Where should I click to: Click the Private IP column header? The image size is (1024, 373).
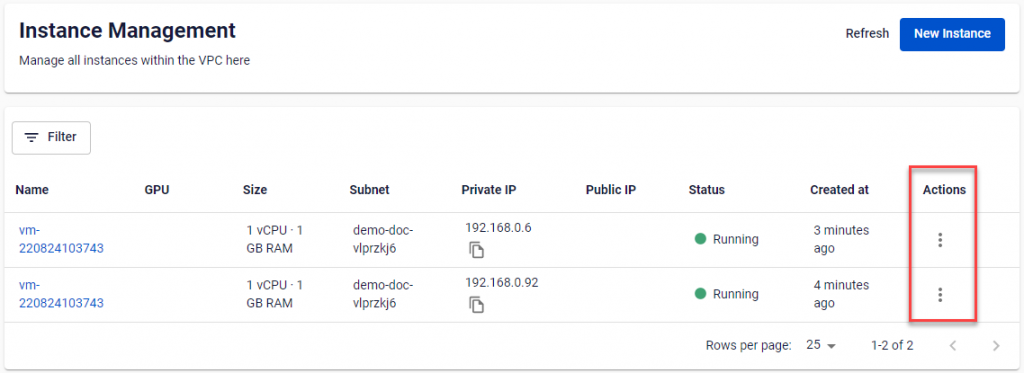pyautogui.click(x=489, y=190)
